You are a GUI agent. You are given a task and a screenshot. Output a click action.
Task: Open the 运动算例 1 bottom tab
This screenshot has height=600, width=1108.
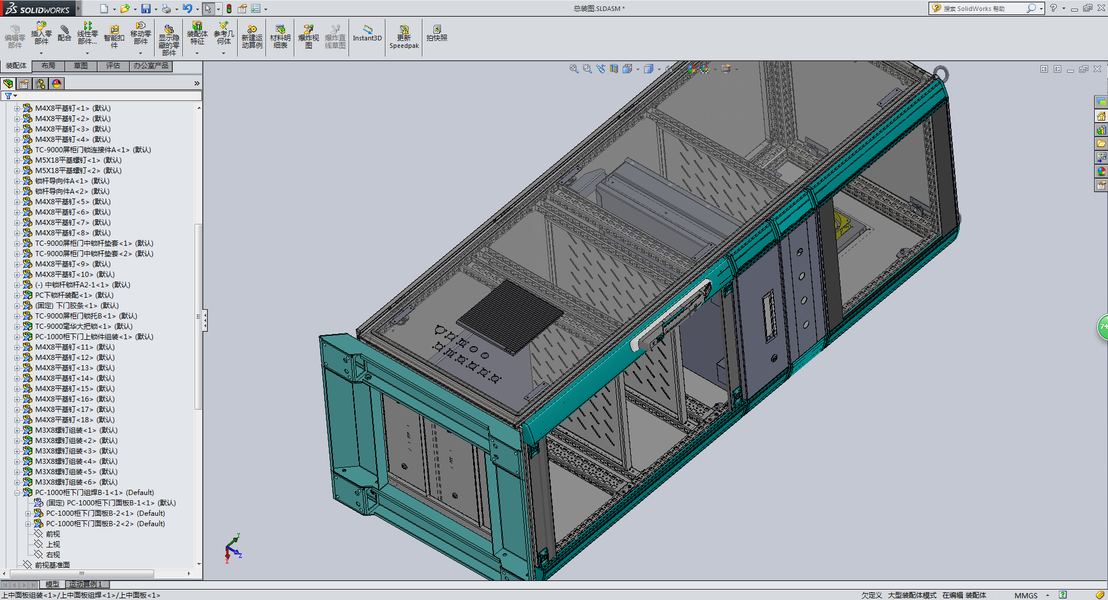coord(87,584)
